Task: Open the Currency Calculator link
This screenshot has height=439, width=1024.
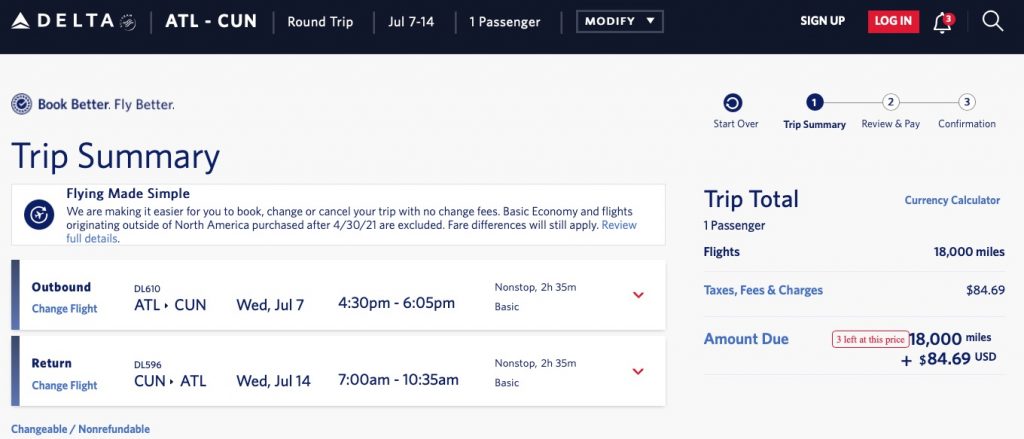Action: pyautogui.click(x=952, y=200)
